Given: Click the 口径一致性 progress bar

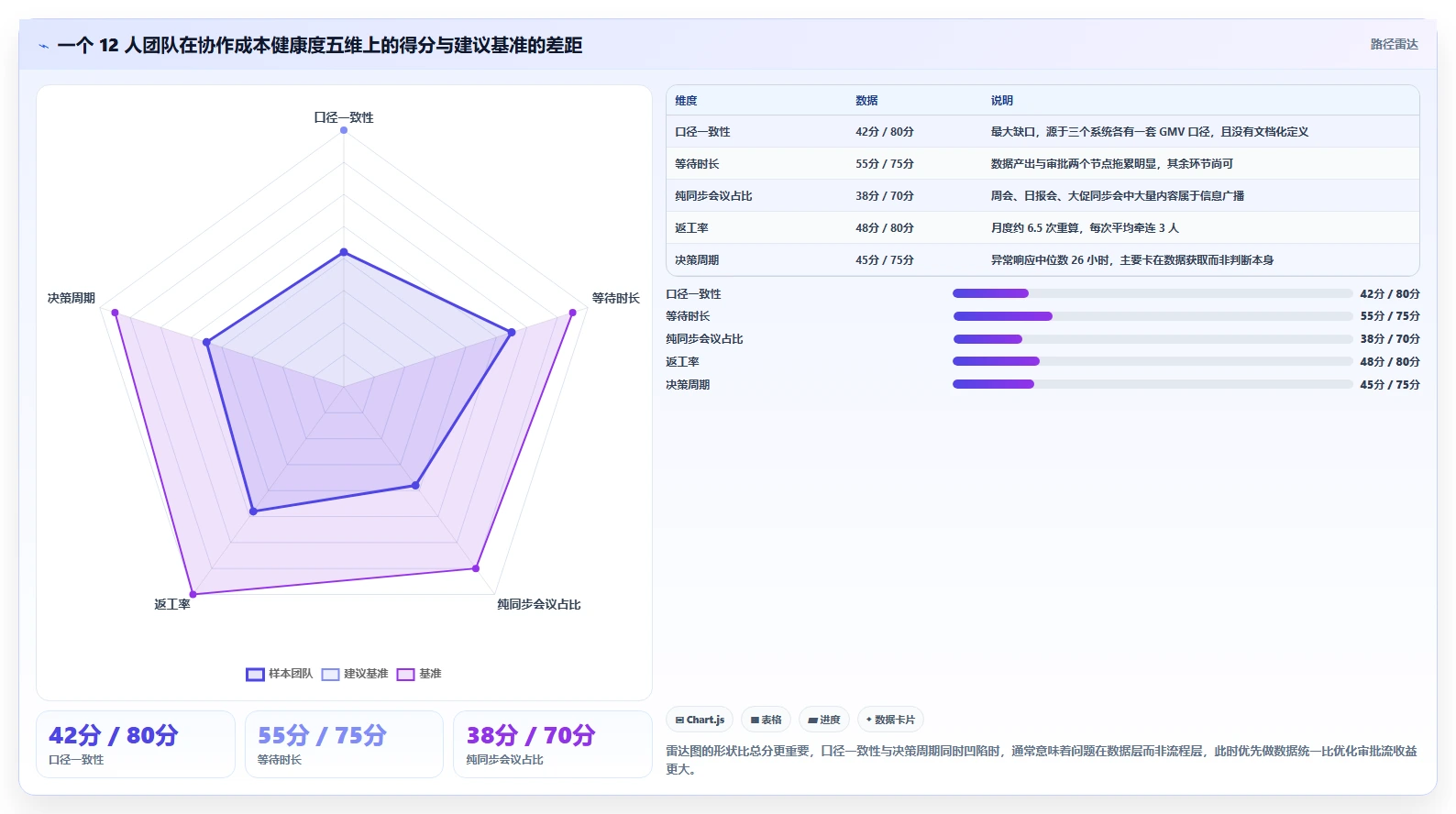Looking at the screenshot, I should 1153,293.
